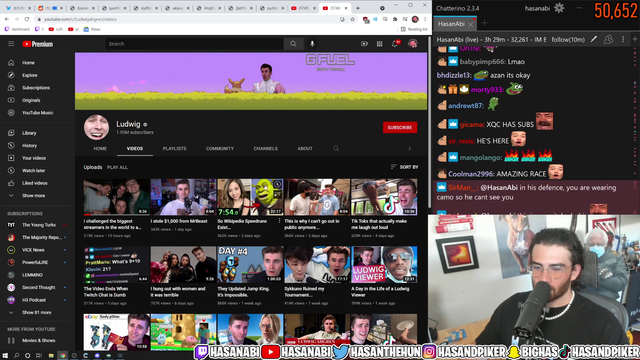The image size is (640, 360).
Task: Open Reading list in bookmarks bar
Action: click(x=414, y=29)
